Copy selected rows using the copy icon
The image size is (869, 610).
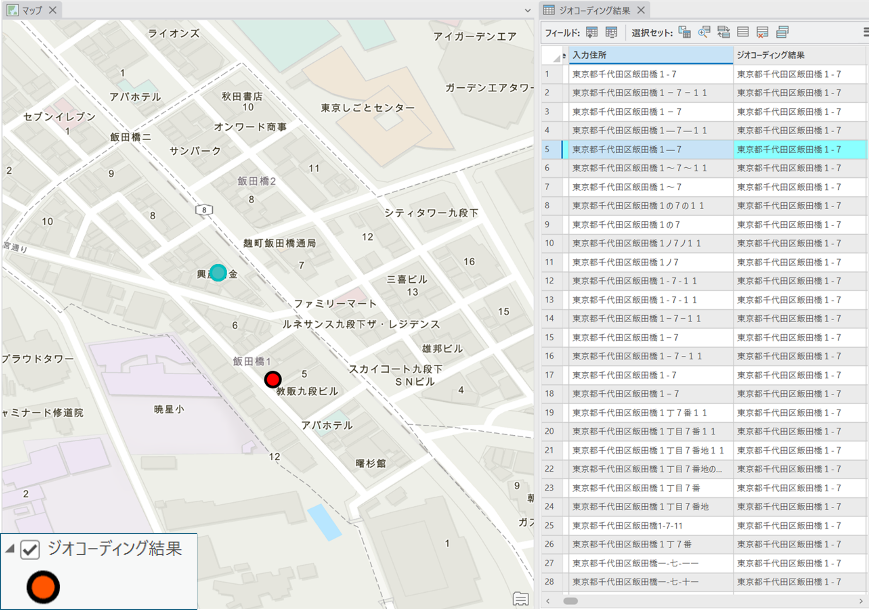coord(782,33)
